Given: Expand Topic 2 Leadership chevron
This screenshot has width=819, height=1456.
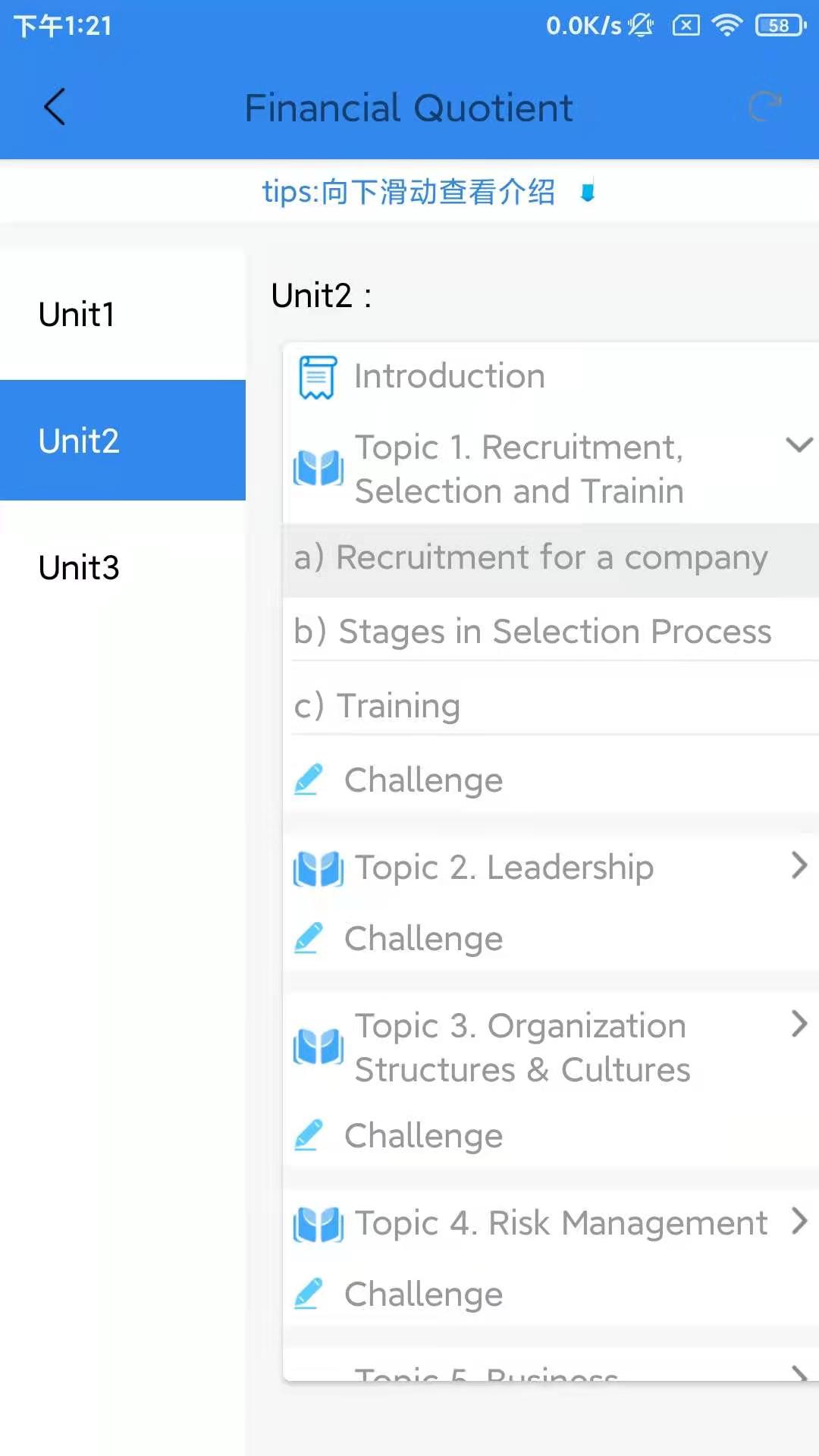Looking at the screenshot, I should tap(799, 865).
